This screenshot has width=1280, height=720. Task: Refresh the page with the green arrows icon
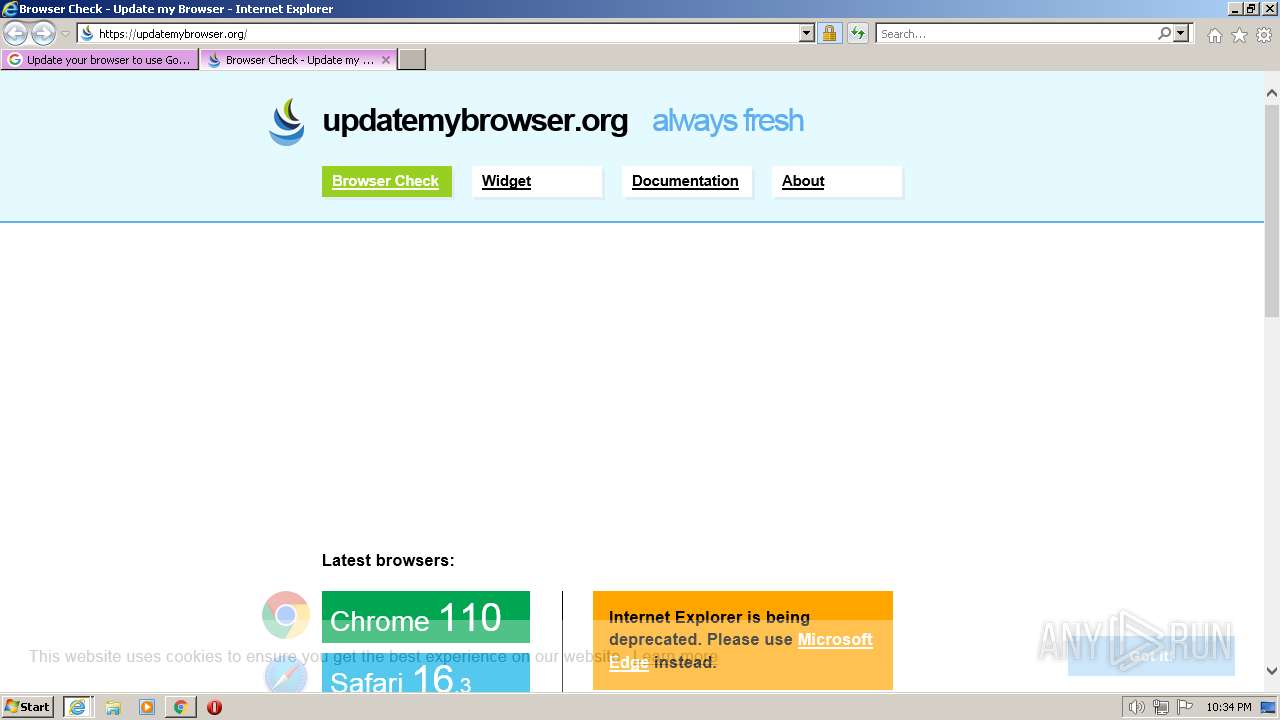(858, 34)
